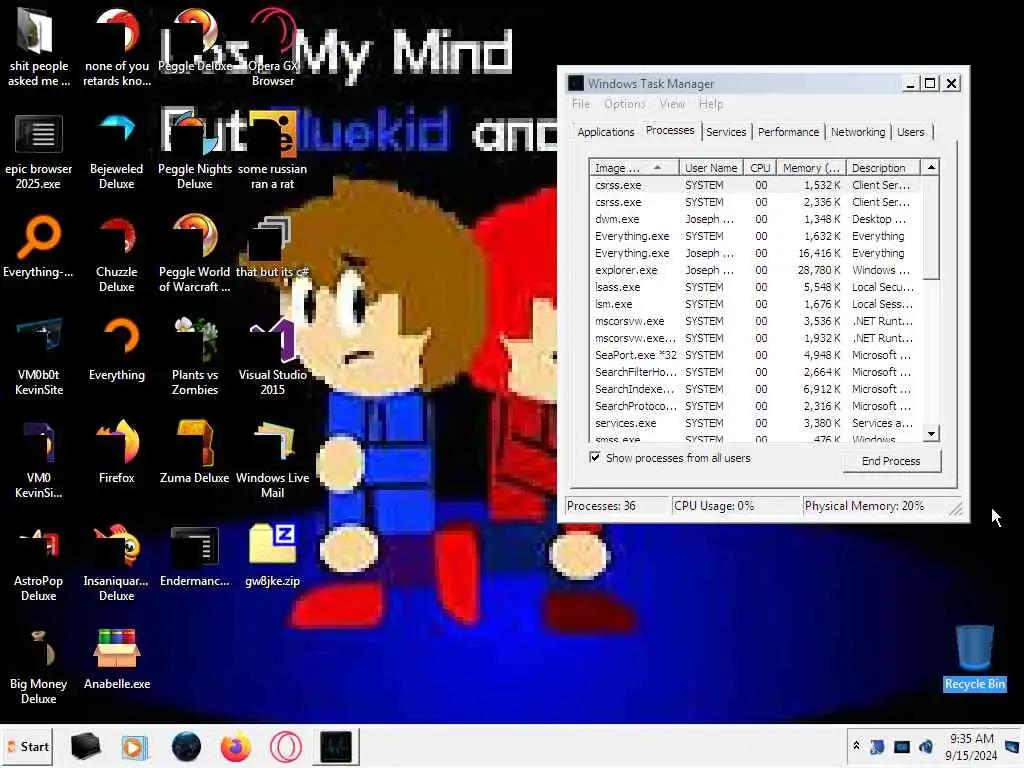Uncheck Show processes from all users

coord(595,457)
